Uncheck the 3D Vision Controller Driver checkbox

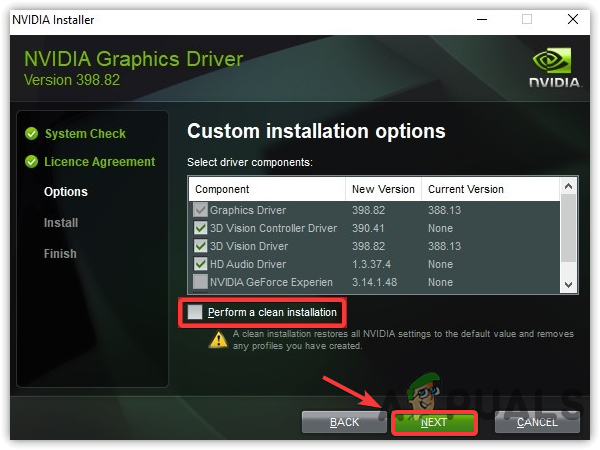[x=200, y=228]
